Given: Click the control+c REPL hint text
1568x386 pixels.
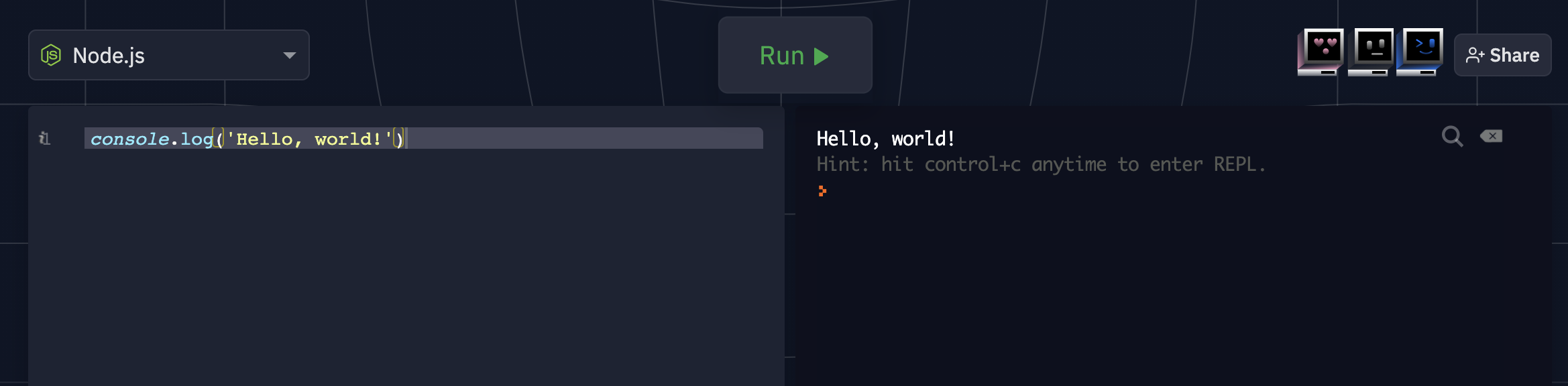Looking at the screenshot, I should tap(1040, 165).
